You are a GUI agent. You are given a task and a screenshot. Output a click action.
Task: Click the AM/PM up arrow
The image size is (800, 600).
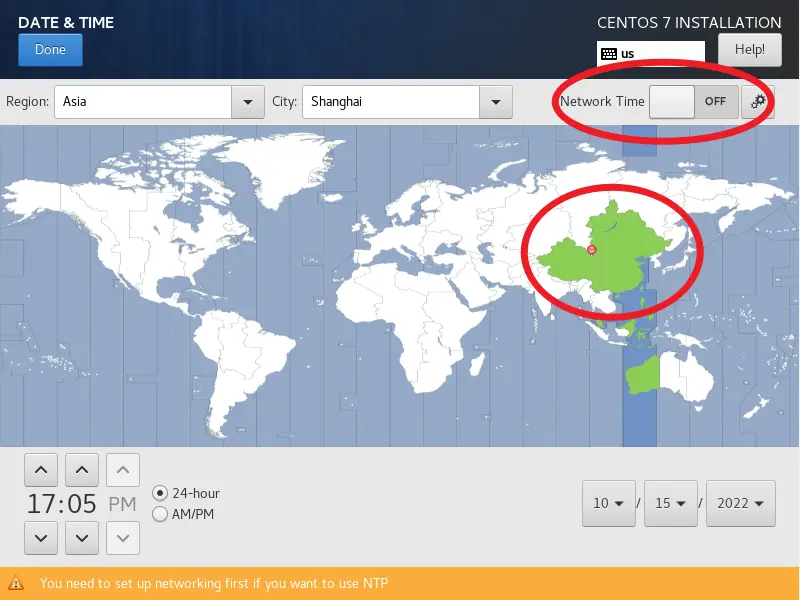[x=123, y=470]
